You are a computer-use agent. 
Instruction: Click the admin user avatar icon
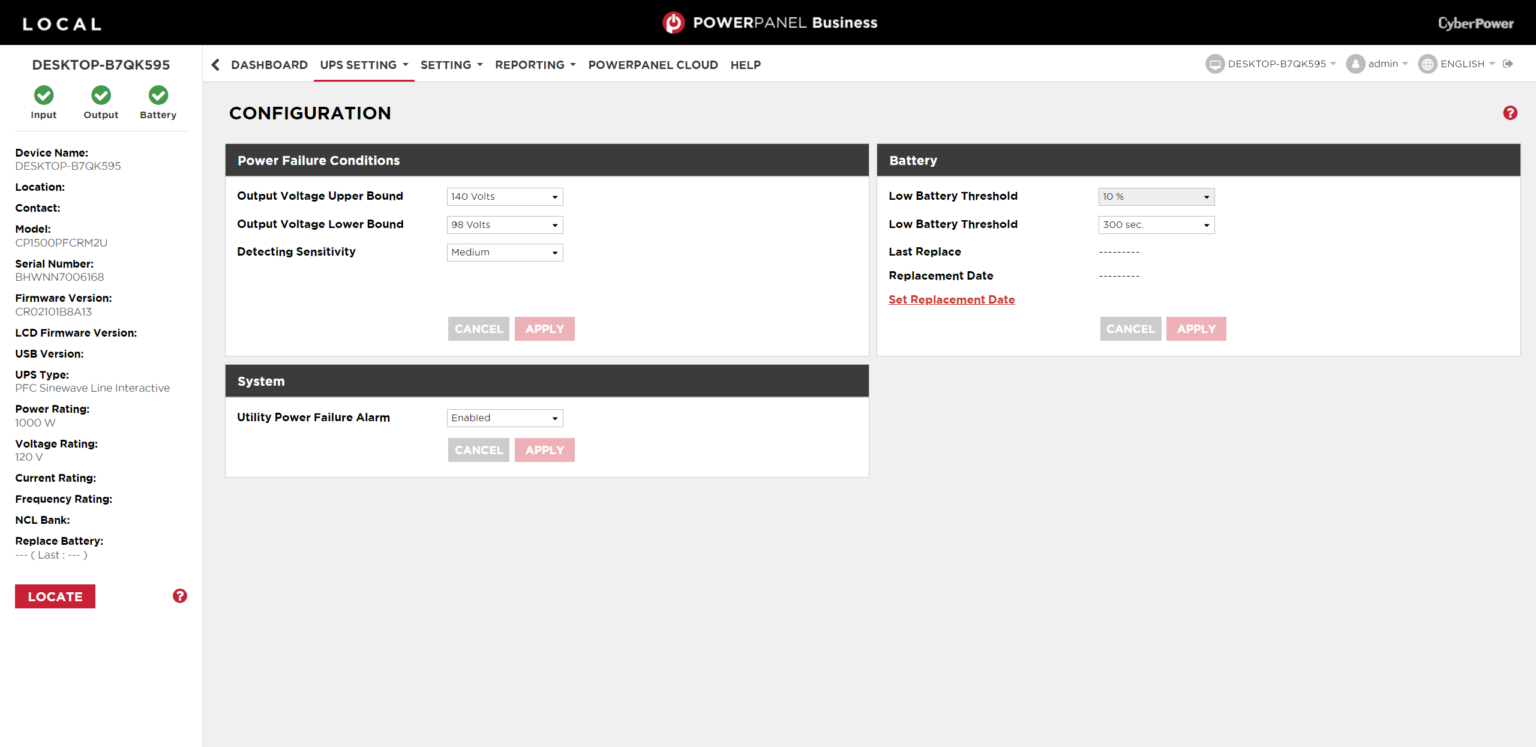tap(1355, 64)
